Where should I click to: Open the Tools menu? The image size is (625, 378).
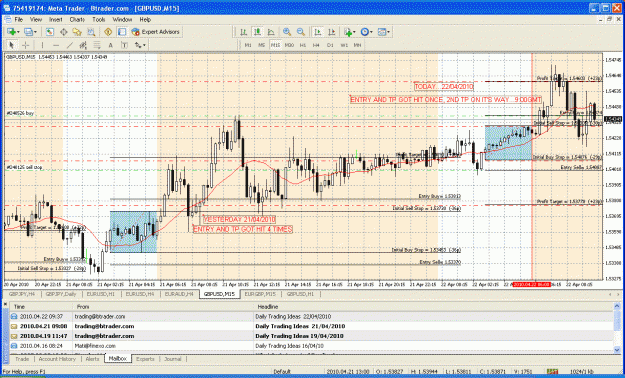tap(98, 19)
